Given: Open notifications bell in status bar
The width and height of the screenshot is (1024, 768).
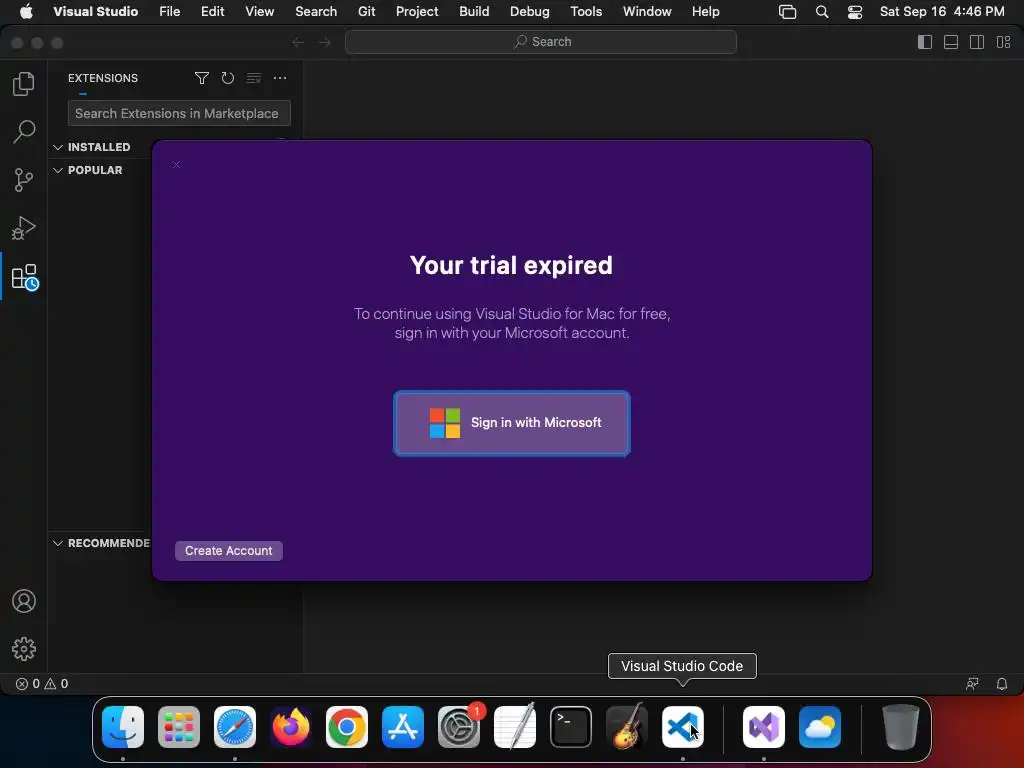Looking at the screenshot, I should click(x=1002, y=684).
